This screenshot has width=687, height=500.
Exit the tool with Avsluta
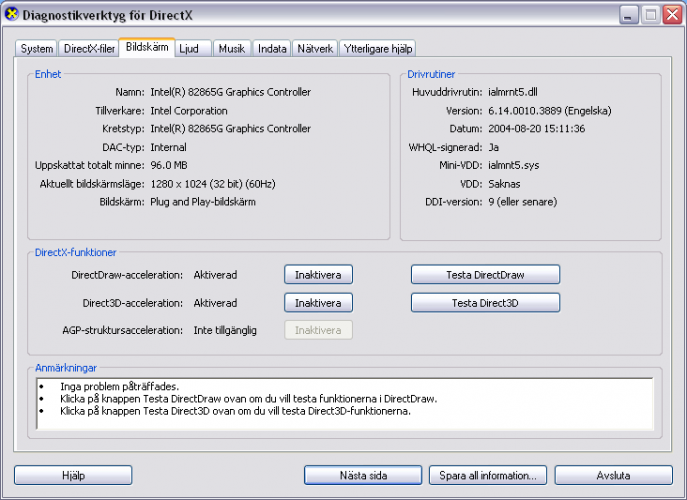[x=613, y=475]
